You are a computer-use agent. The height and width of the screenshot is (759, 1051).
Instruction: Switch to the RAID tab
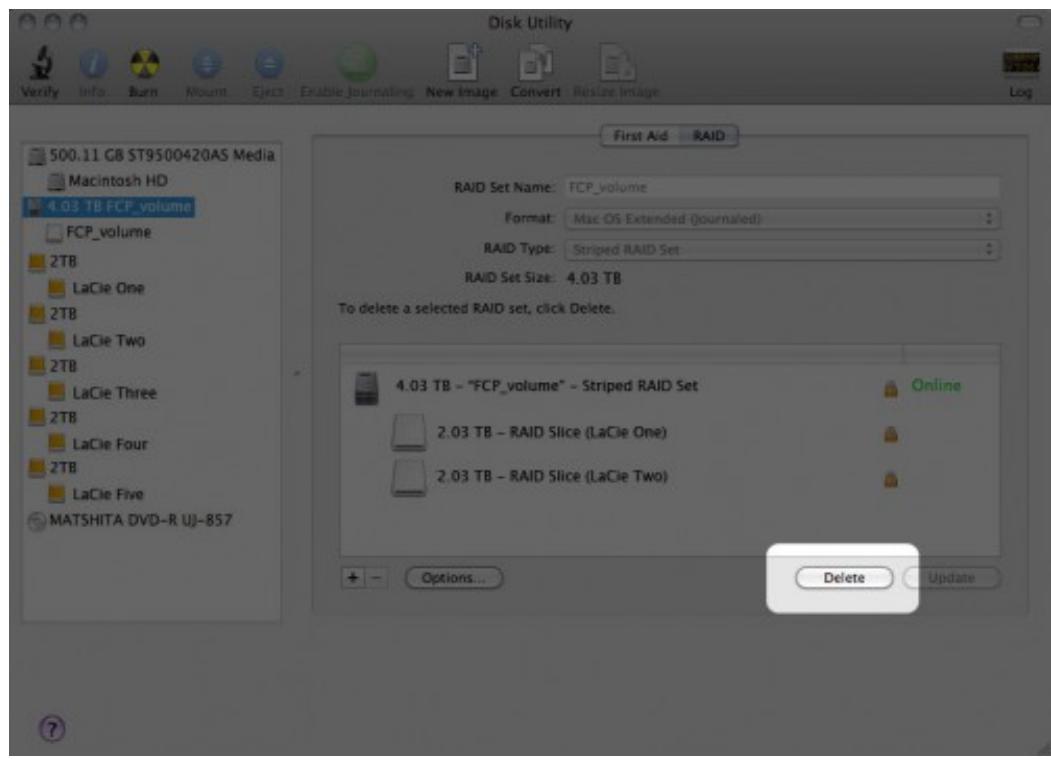708,136
